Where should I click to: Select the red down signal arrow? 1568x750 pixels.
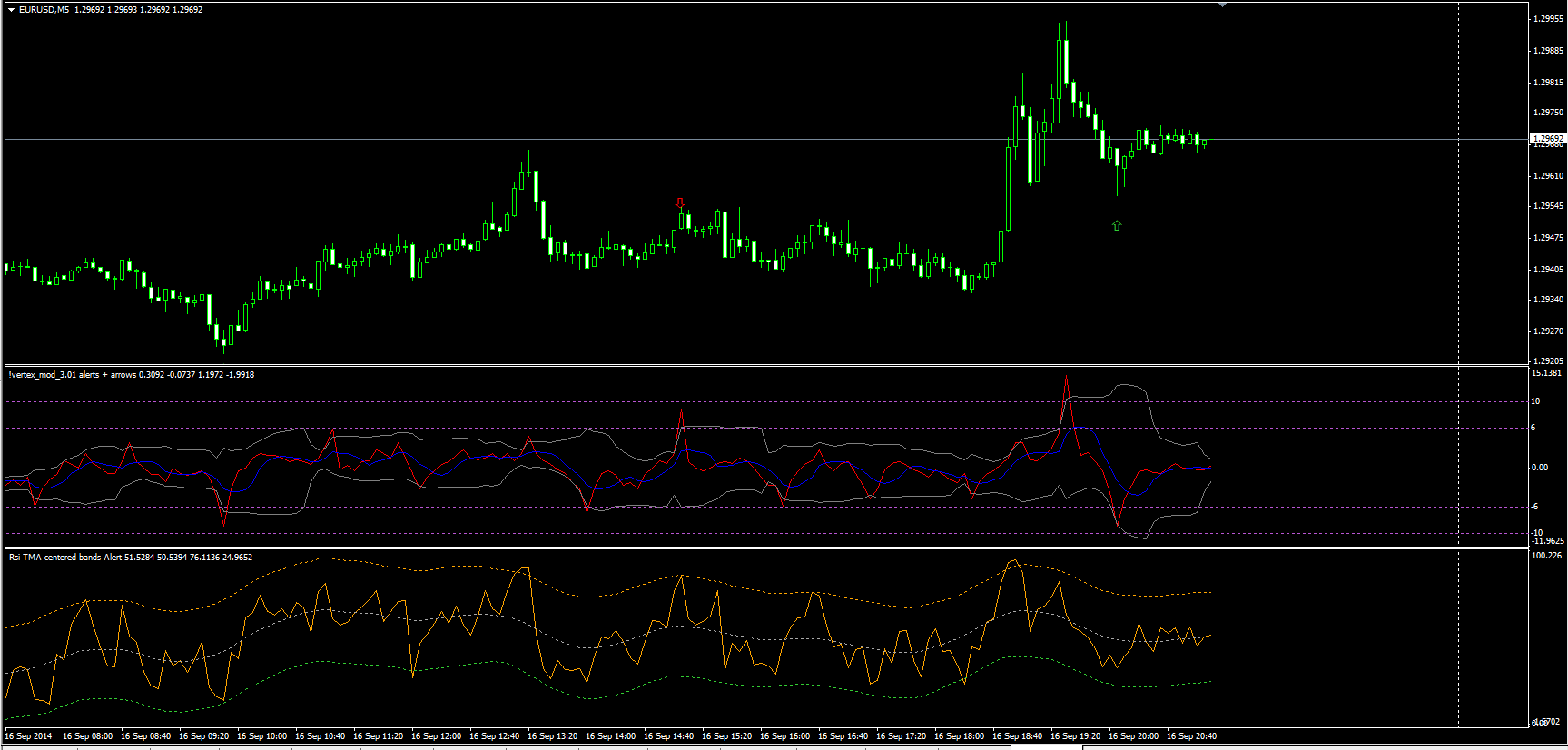point(680,202)
